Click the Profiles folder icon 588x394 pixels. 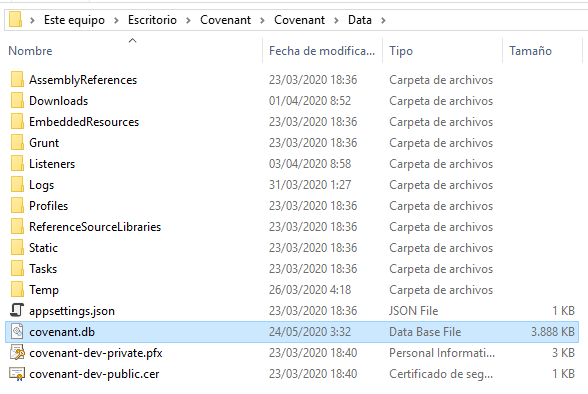click(x=17, y=205)
